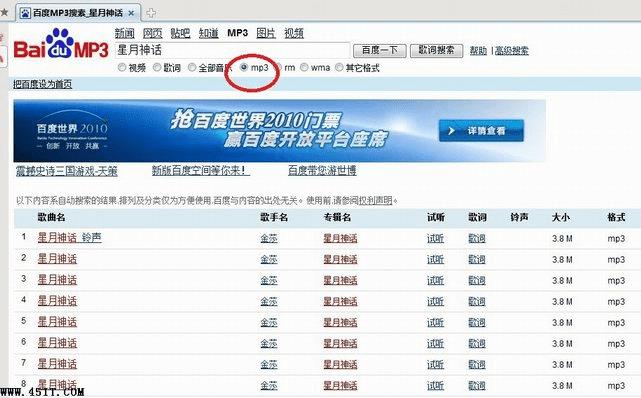Screen dimensions: 641x398
Task: Click the mp3 format cell in row 4
Action: point(616,302)
